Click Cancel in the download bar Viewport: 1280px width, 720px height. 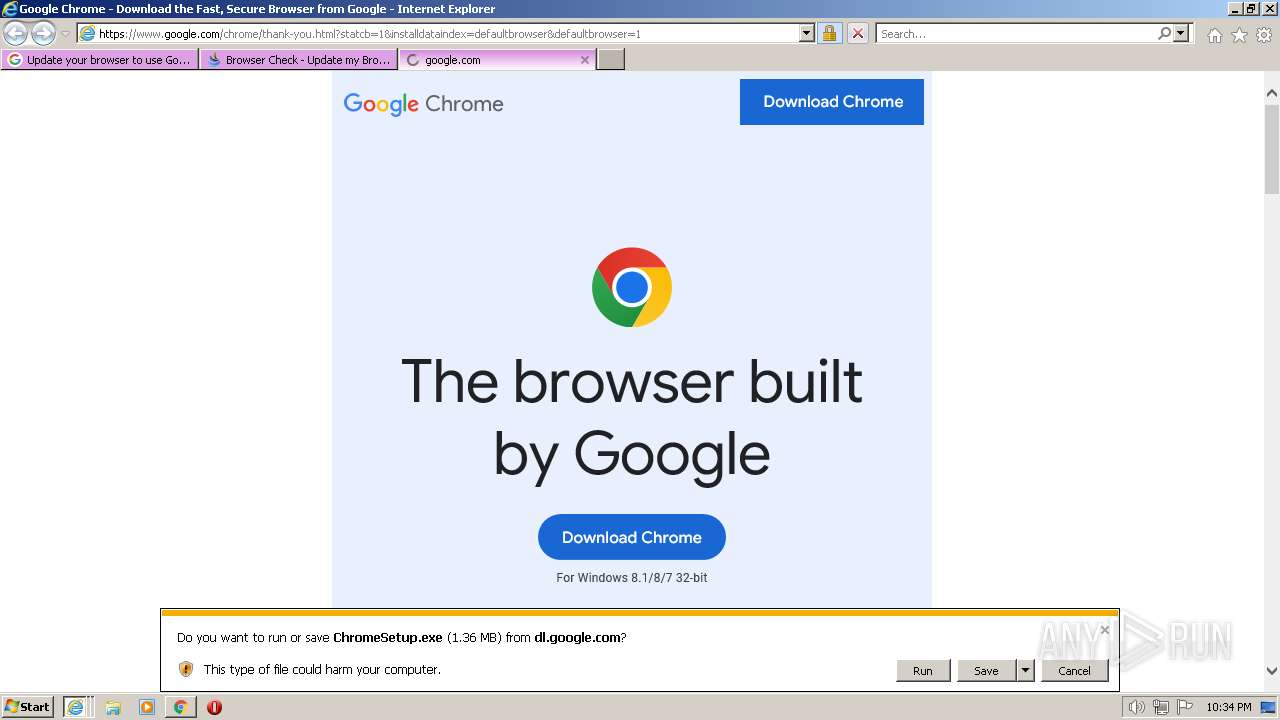point(1075,670)
